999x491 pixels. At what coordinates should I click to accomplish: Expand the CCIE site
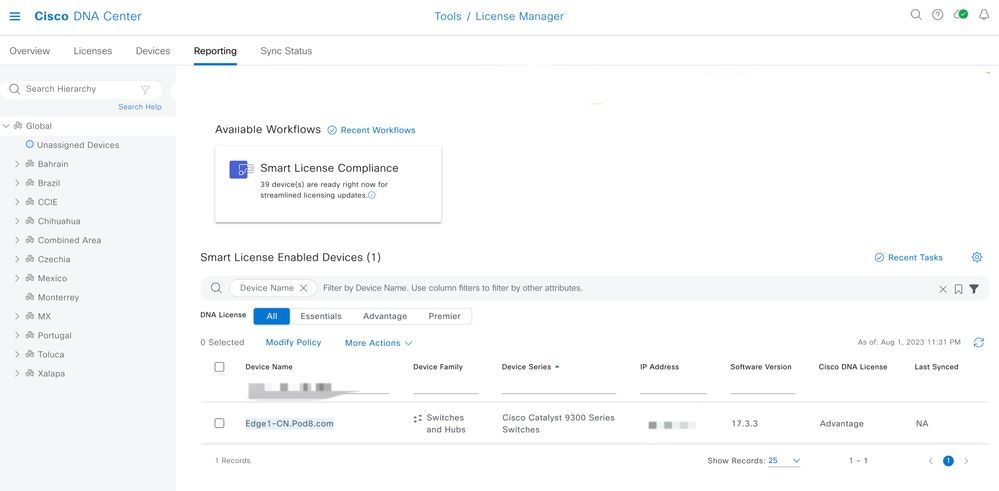17,203
